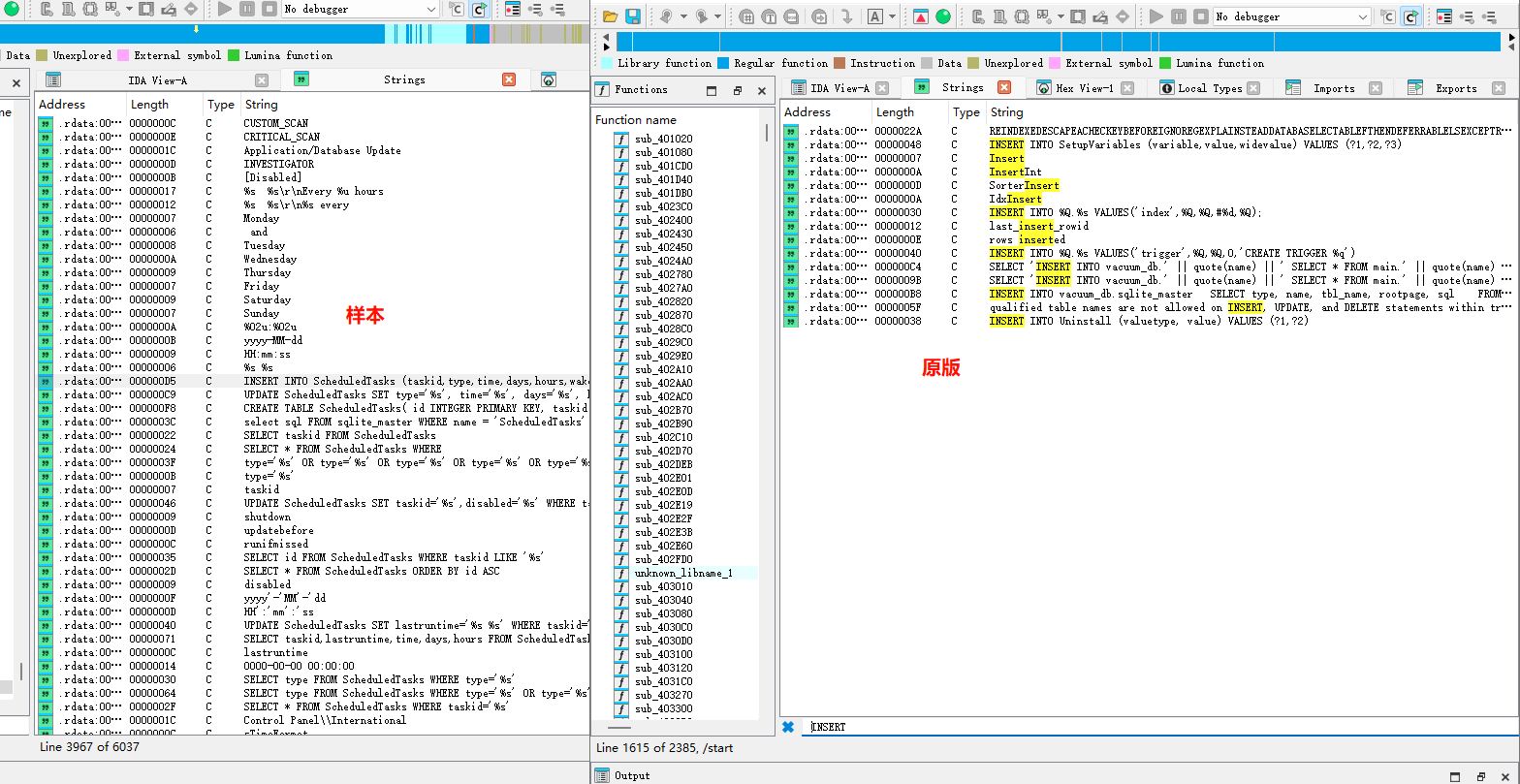This screenshot has width=1520, height=784.
Task: Click the breakpoint list icon in right toolbar
Action: (1444, 16)
